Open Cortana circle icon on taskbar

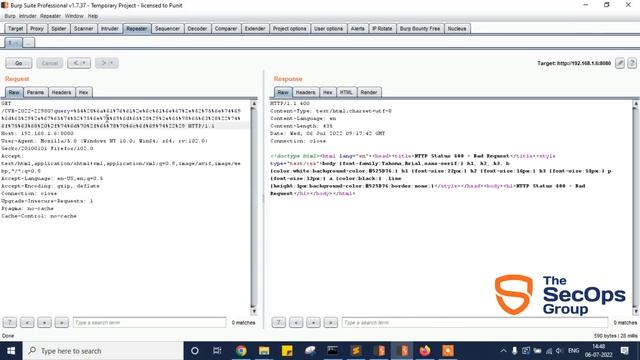click(x=195, y=351)
